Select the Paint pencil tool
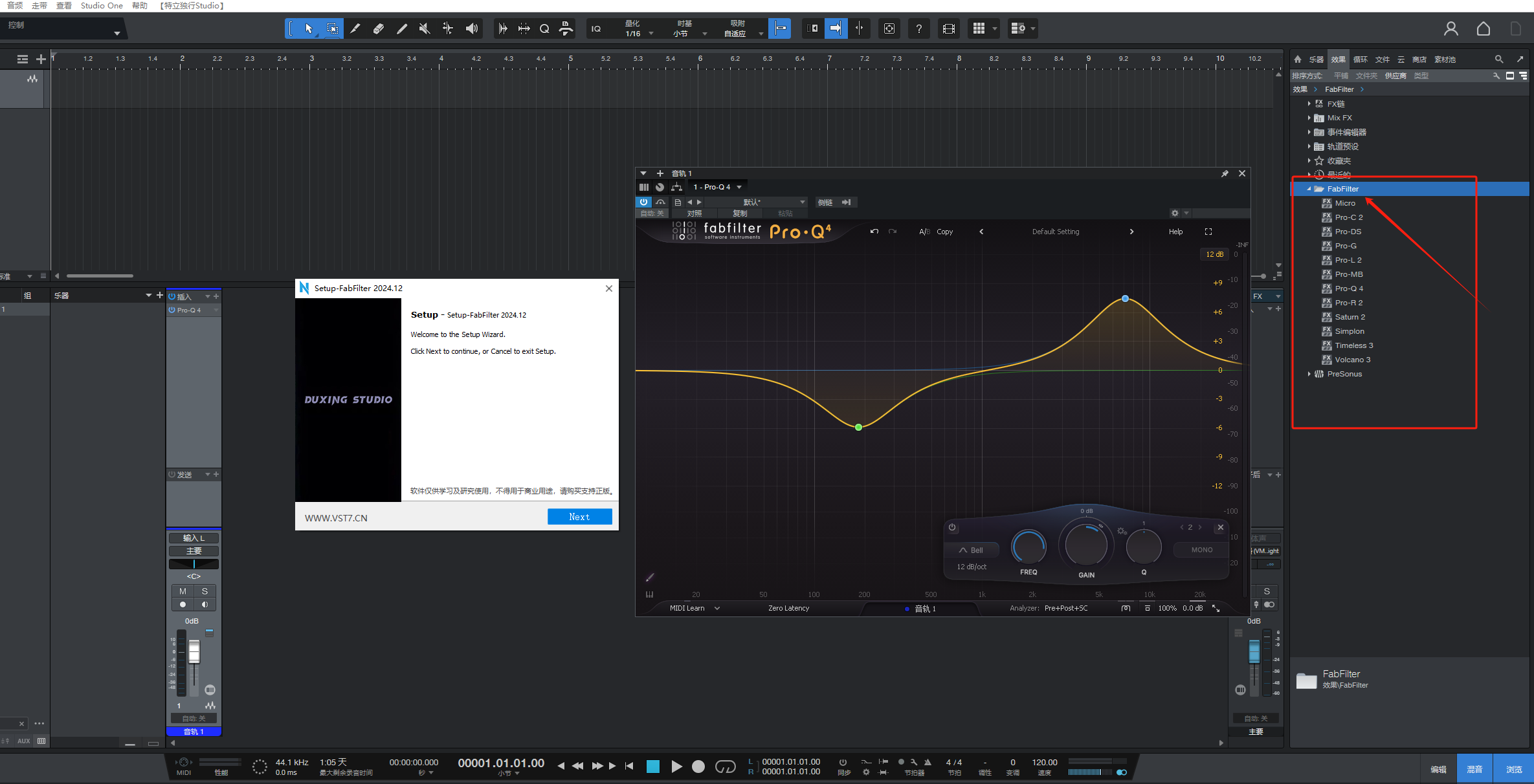Image resolution: width=1534 pixels, height=784 pixels. 402,28
